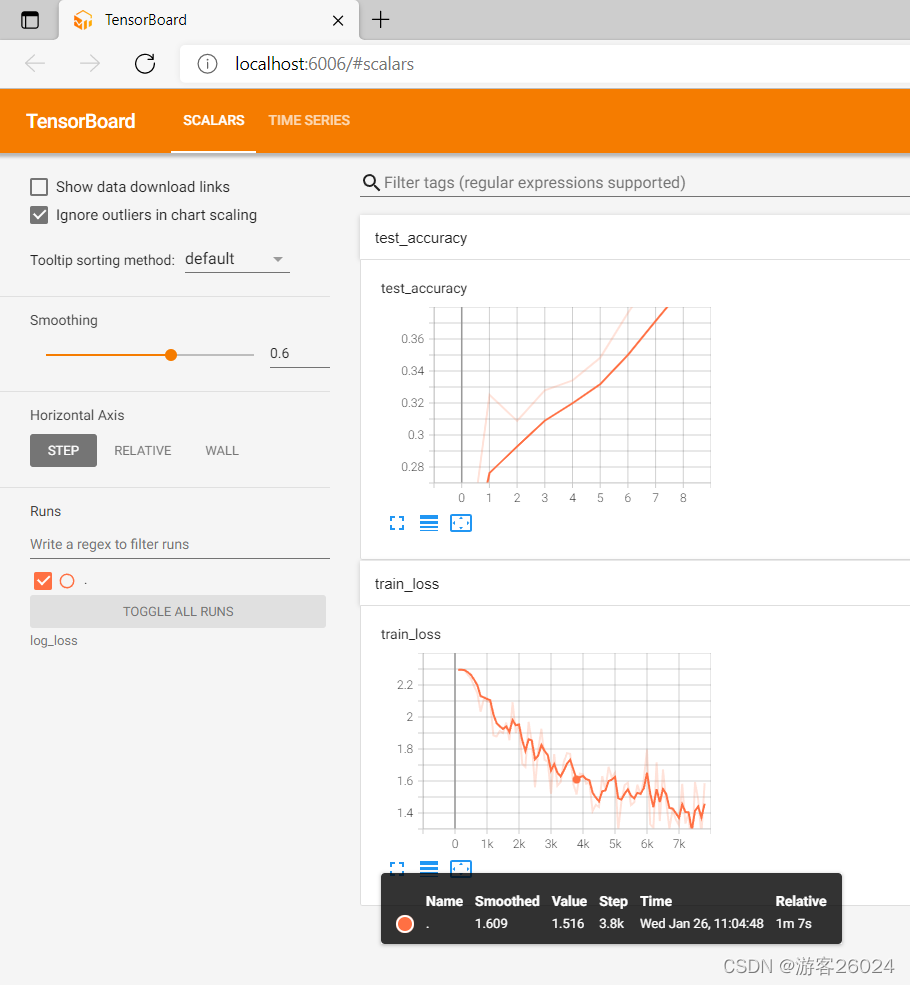Viewport: 910px width, 985px height.
Task: Expand test_accuracy chart to full size
Action: [397, 523]
